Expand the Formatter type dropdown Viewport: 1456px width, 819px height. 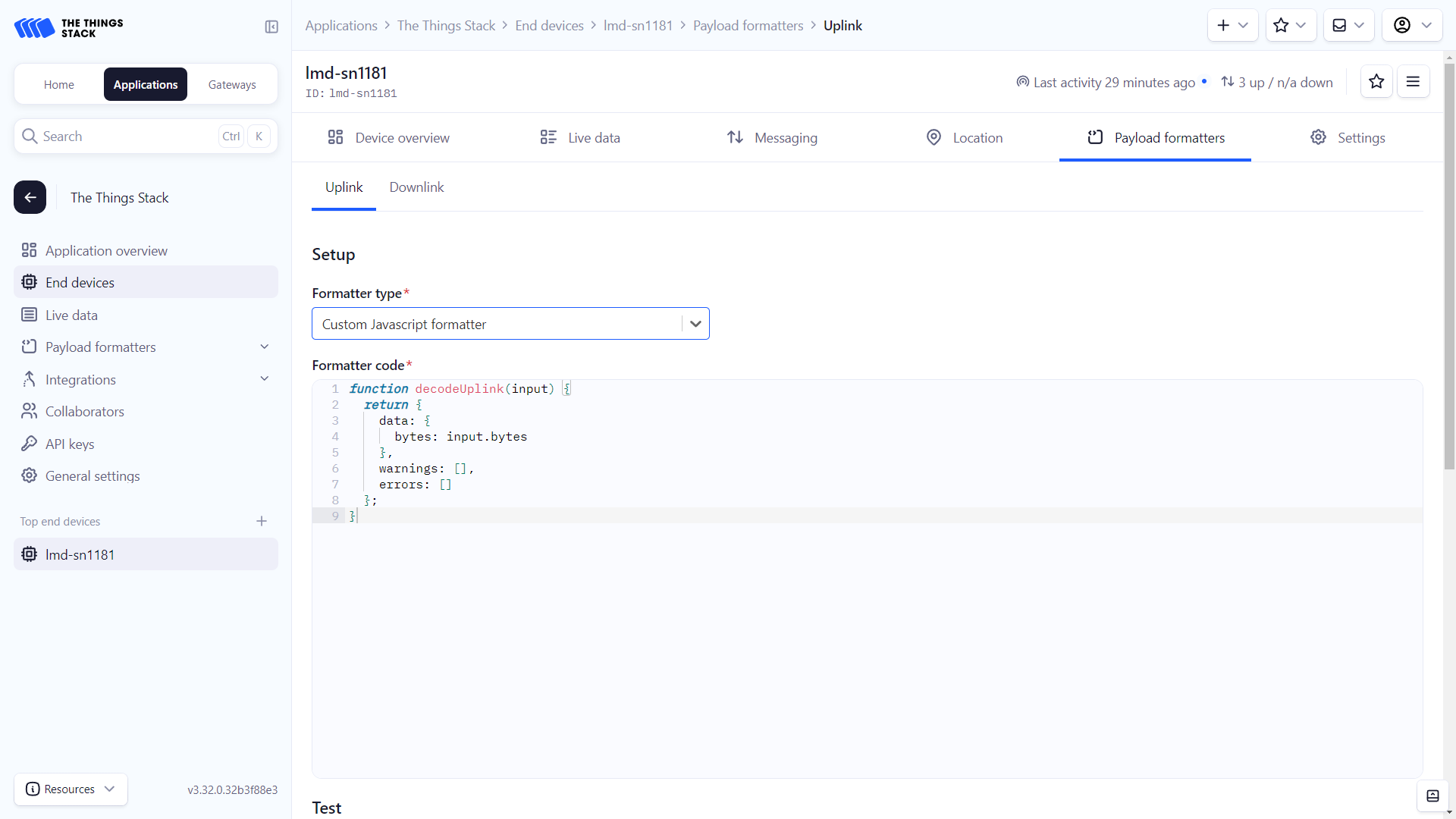coord(695,324)
